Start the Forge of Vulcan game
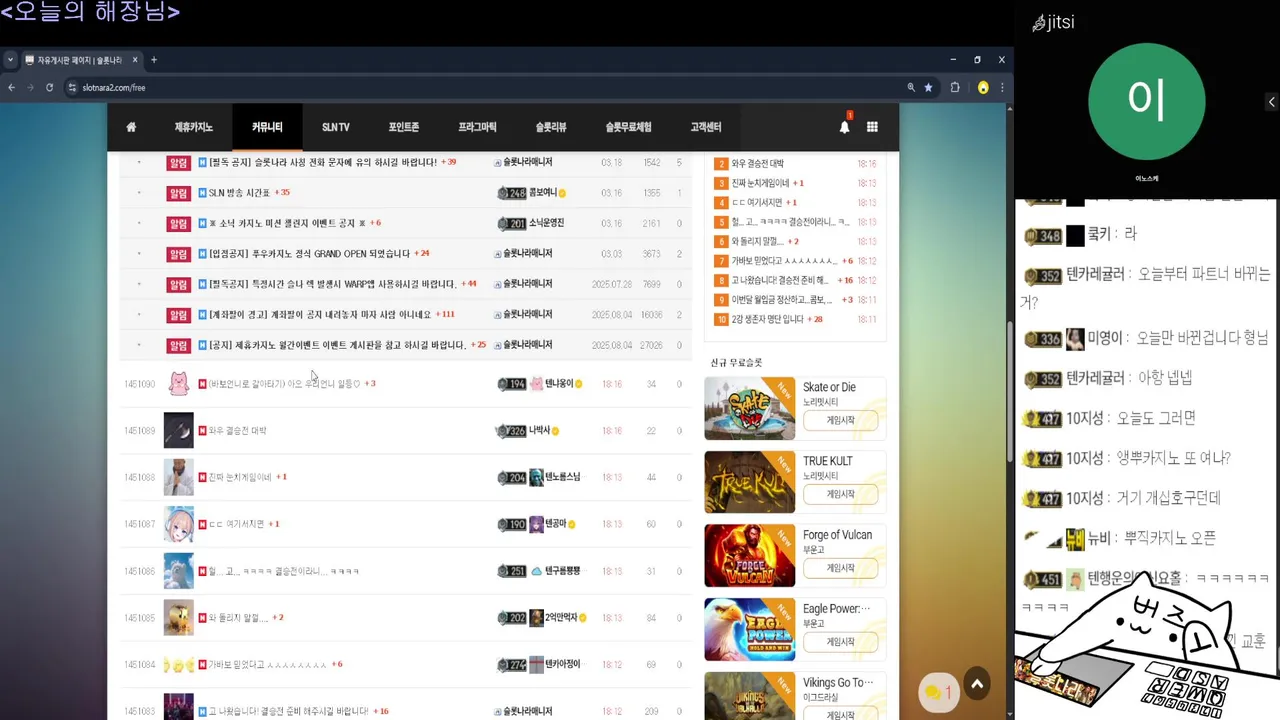Image resolution: width=1280 pixels, height=720 pixels. (840, 569)
